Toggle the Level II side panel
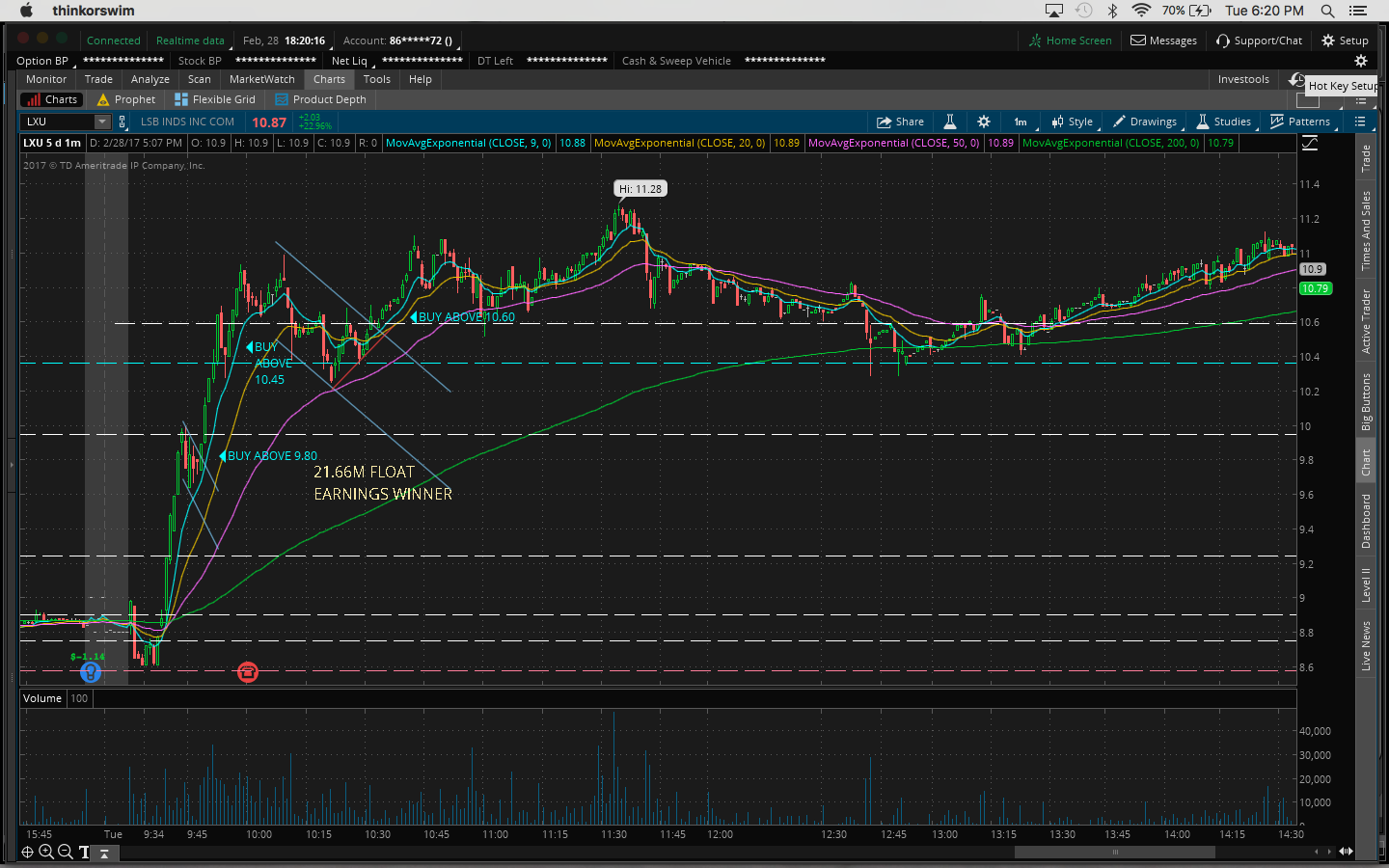Viewport: 1389px width, 868px height. [1366, 585]
